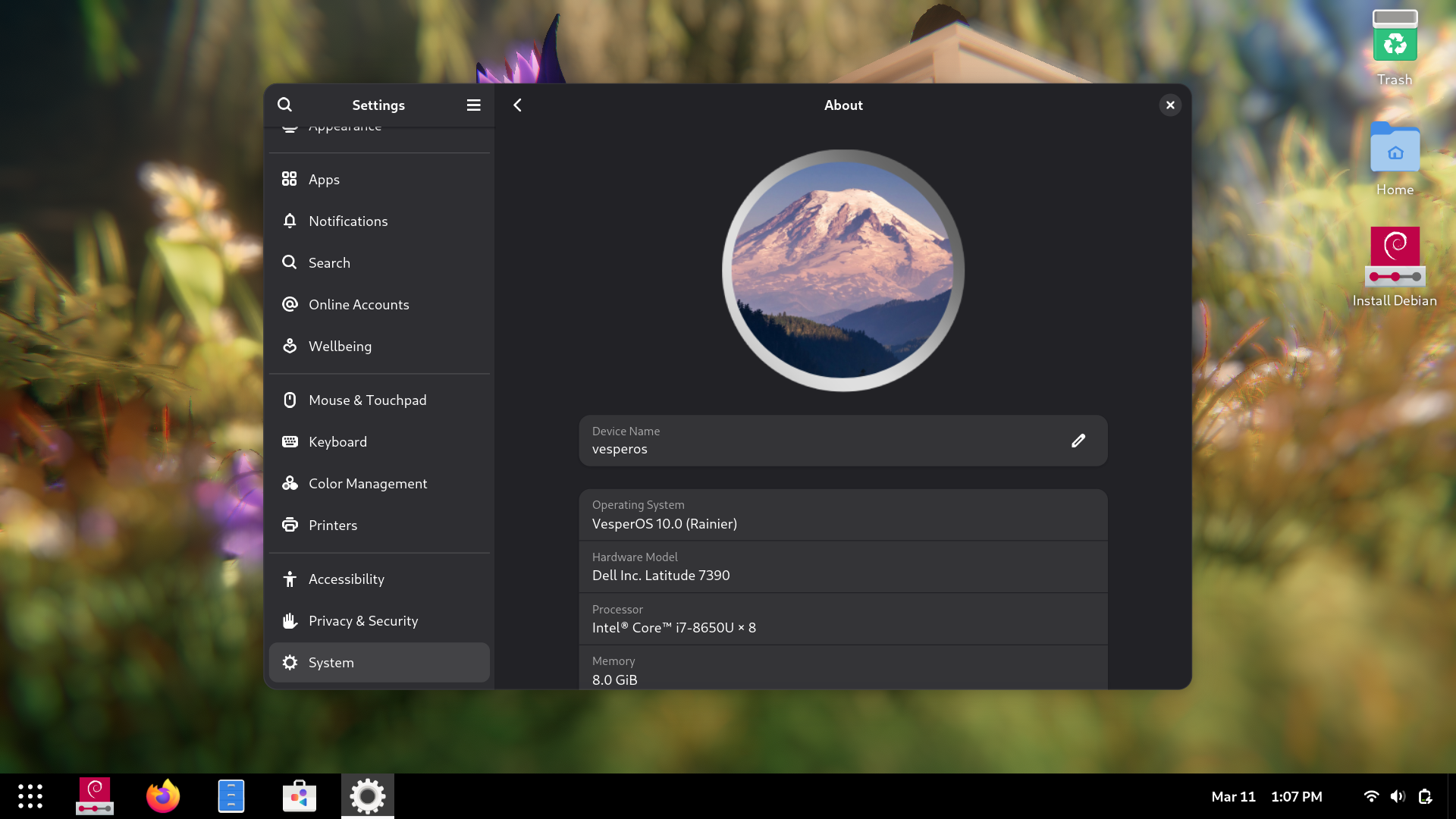Image resolution: width=1456 pixels, height=819 pixels.
Task: Open Privacy & Security settings
Action: point(379,620)
